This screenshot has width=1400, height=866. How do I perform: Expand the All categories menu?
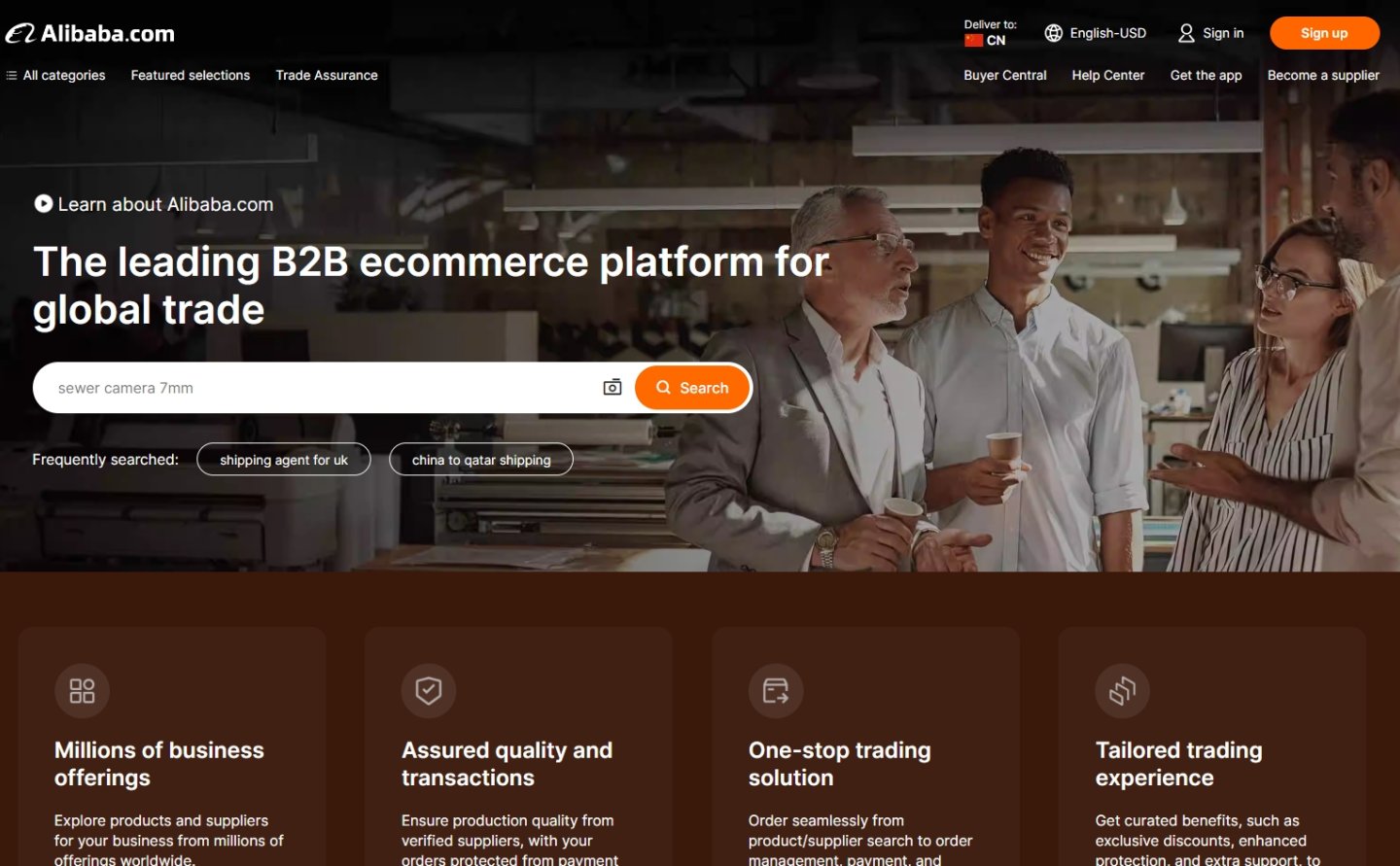tap(55, 75)
